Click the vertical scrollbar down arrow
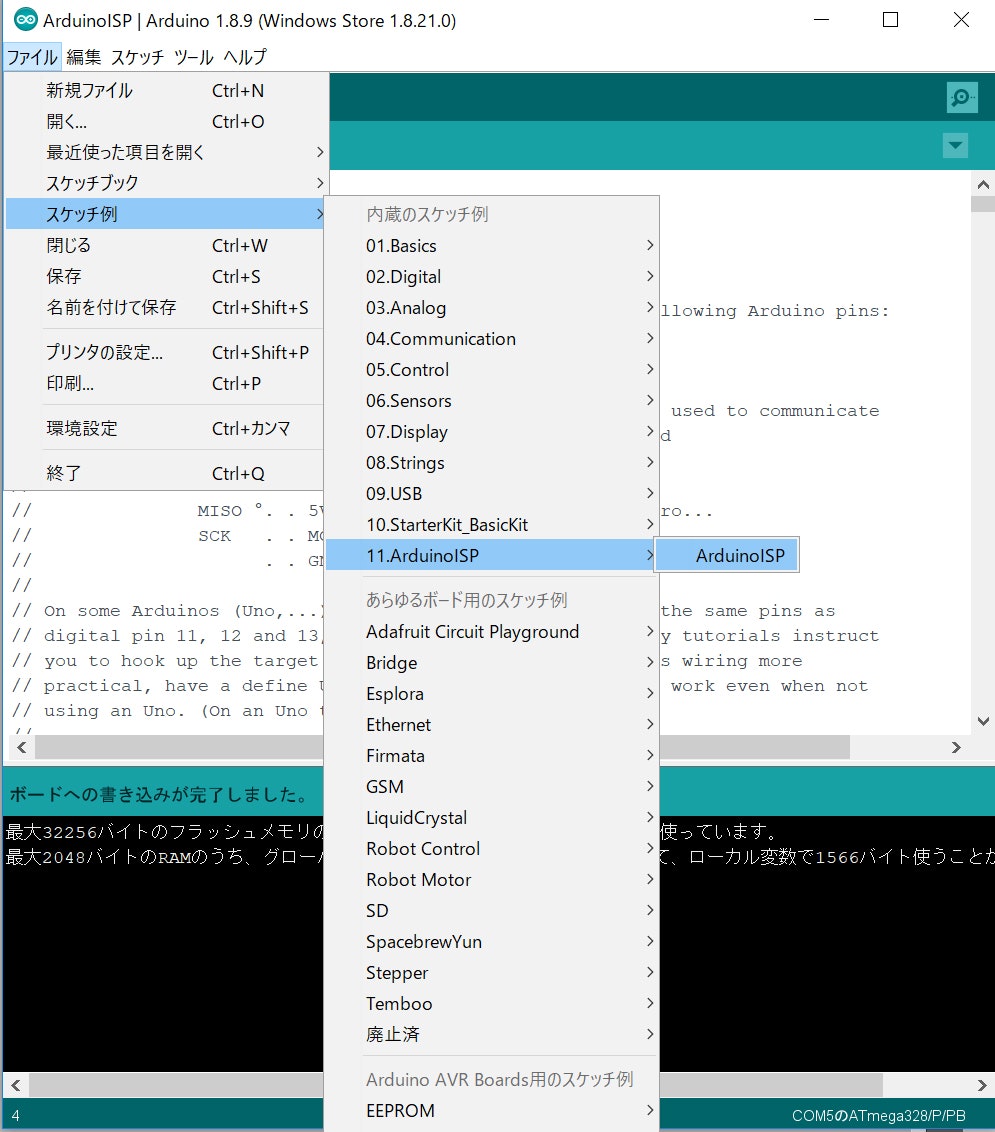Image resolution: width=995 pixels, height=1132 pixels. tap(984, 720)
